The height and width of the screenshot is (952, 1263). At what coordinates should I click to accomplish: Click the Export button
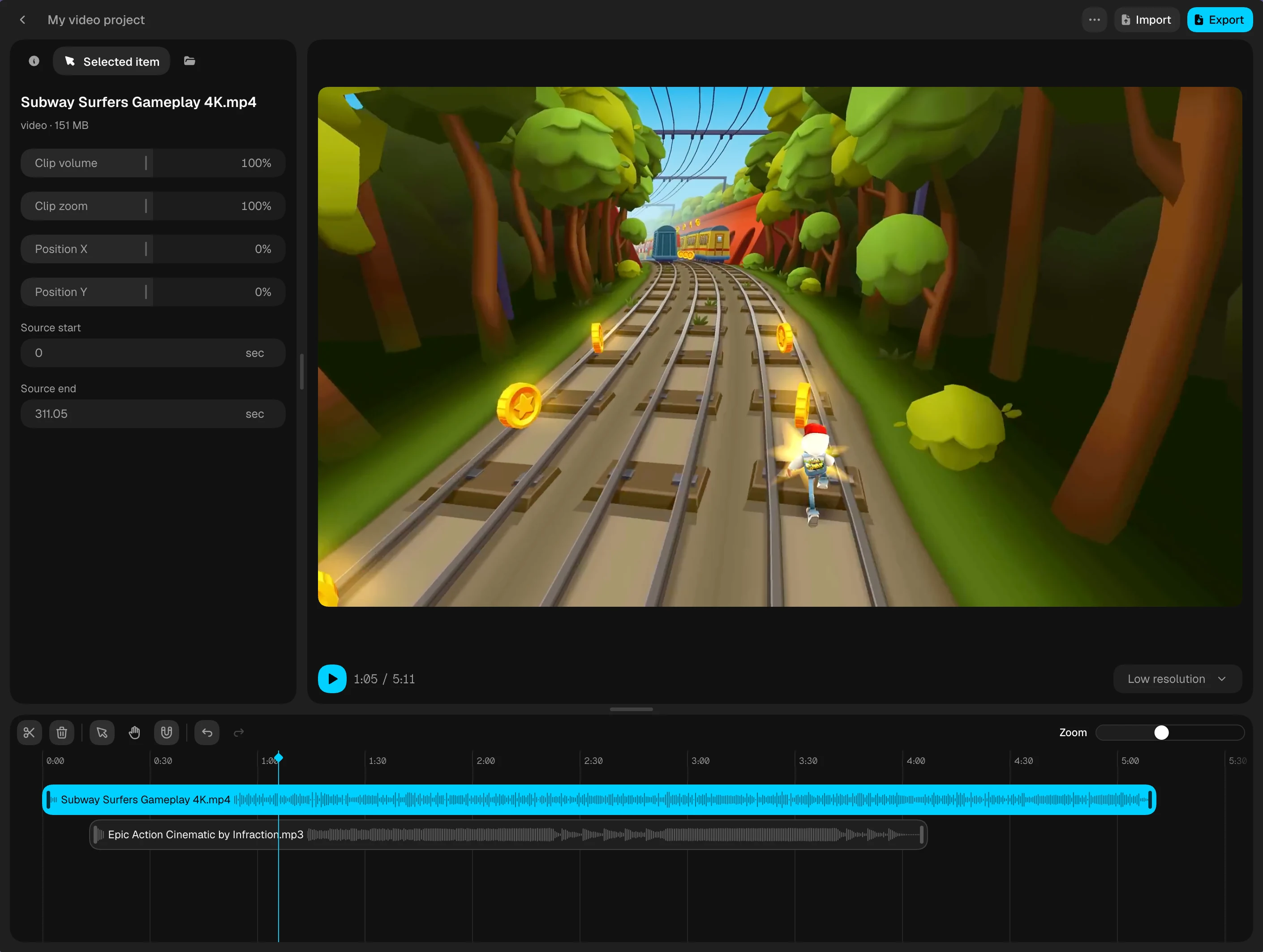(1219, 20)
